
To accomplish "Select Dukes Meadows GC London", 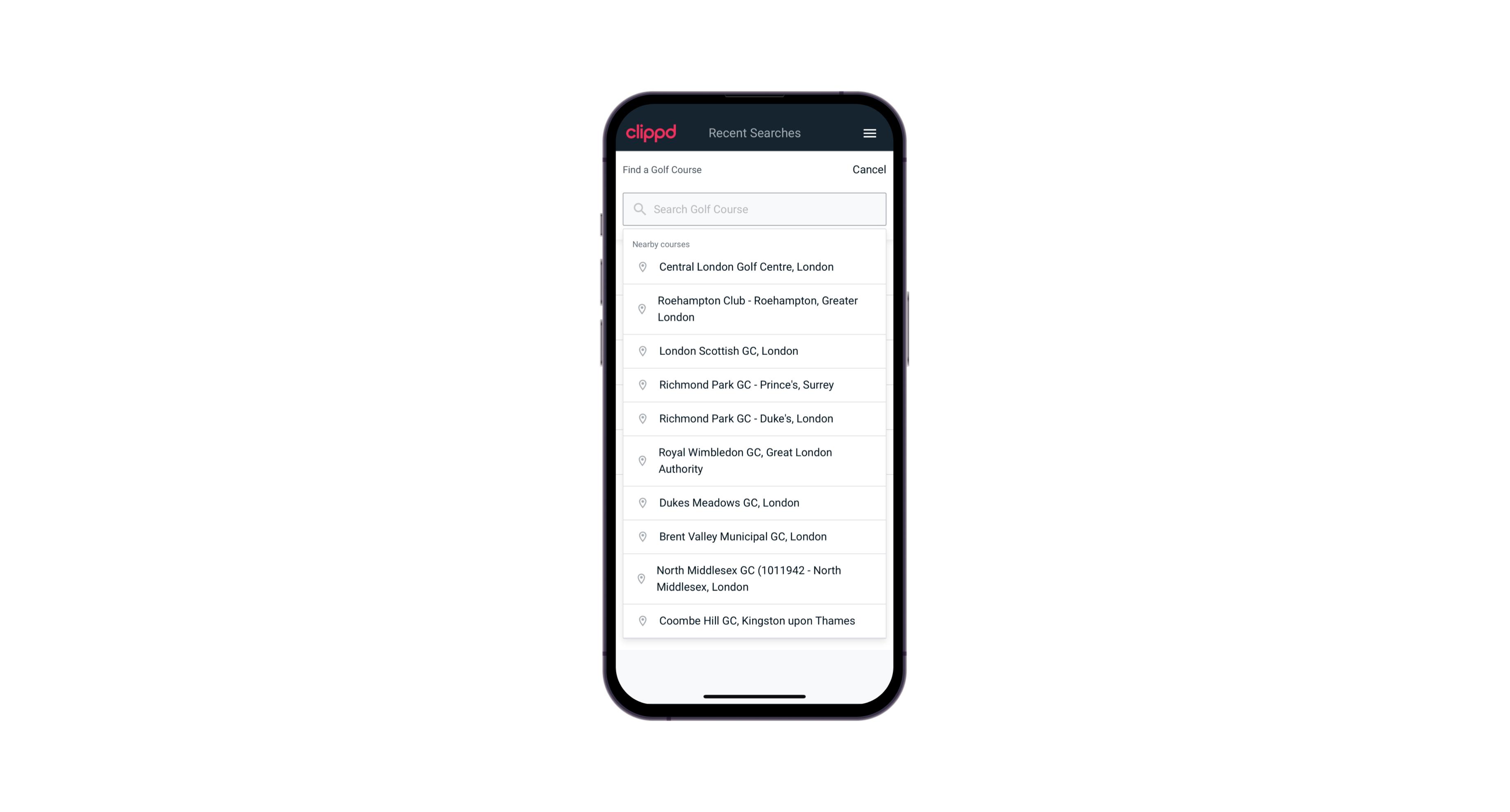I will [x=755, y=502].
